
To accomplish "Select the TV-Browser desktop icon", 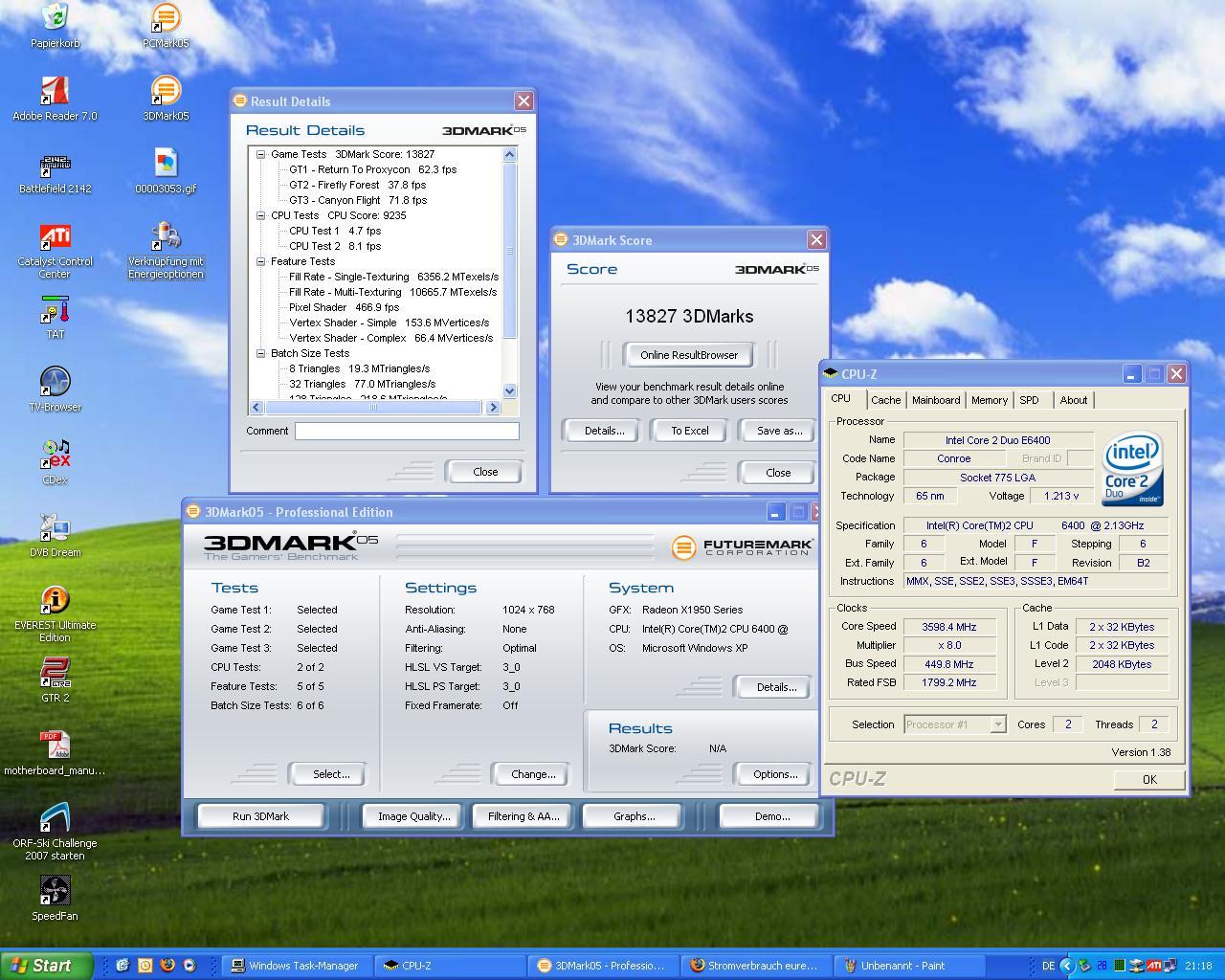I will 55,382.
